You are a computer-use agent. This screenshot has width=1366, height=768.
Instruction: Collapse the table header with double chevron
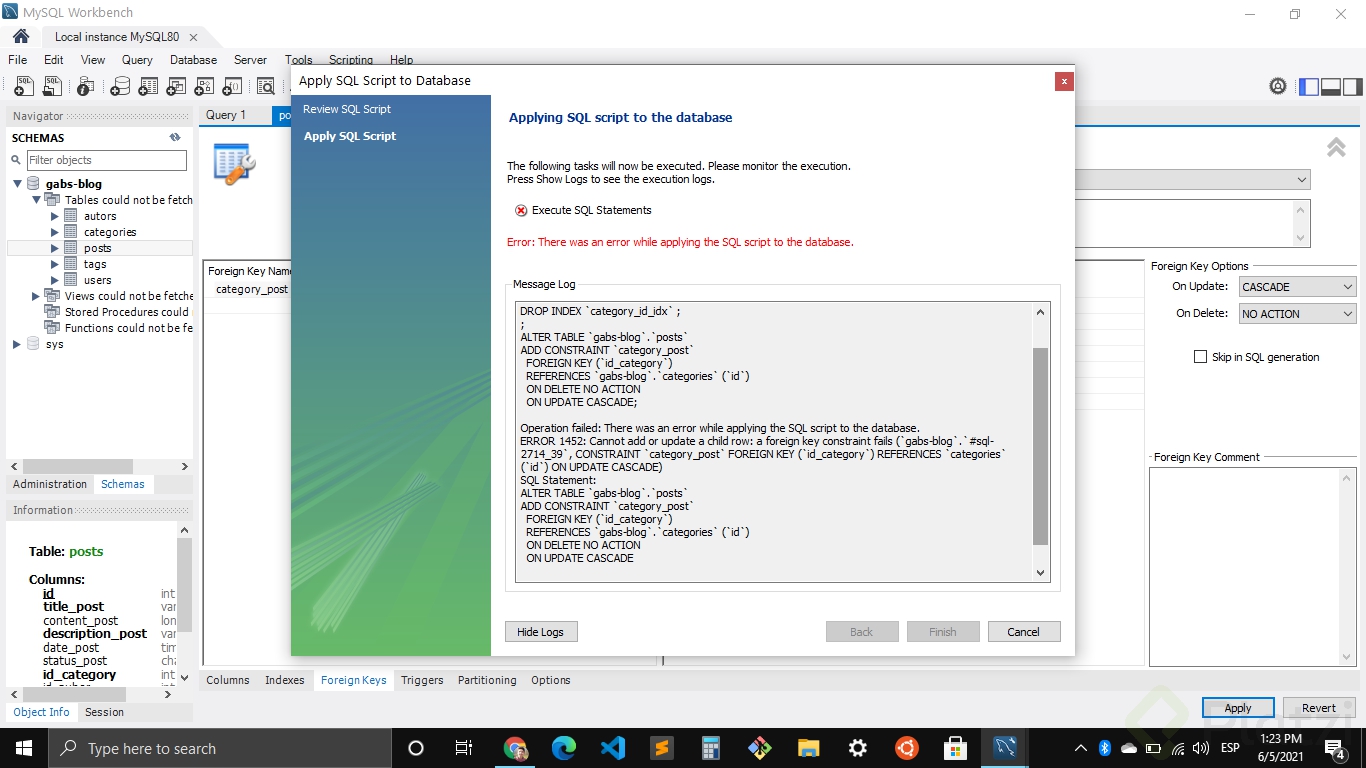1336,147
